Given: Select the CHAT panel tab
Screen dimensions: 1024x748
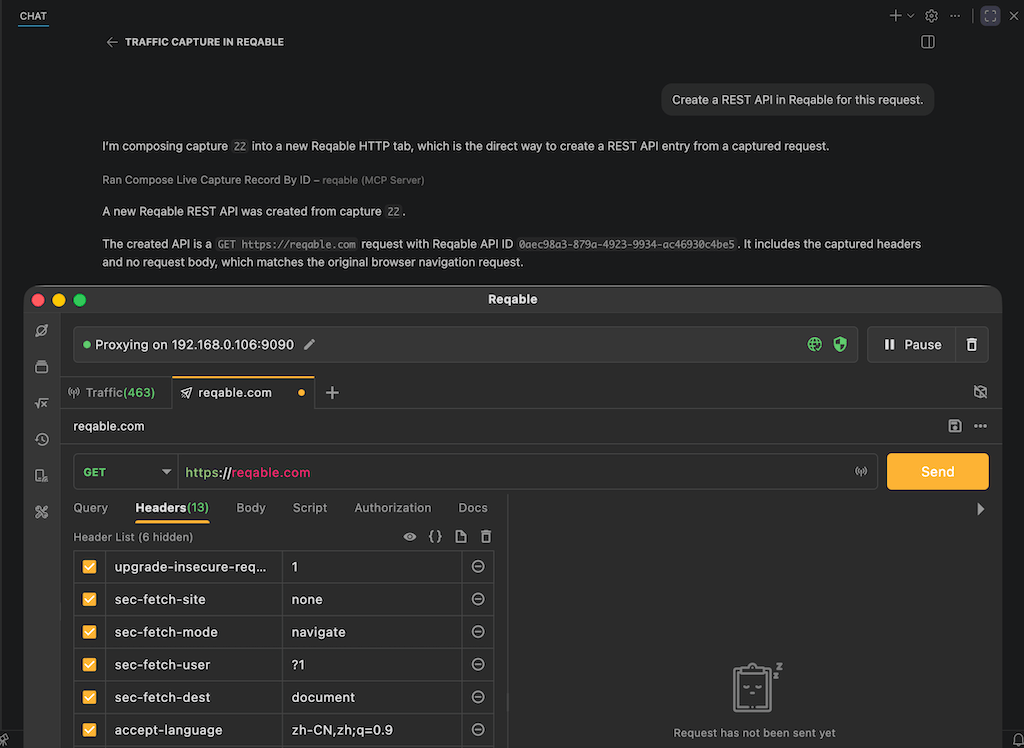Looking at the screenshot, I should click(33, 16).
